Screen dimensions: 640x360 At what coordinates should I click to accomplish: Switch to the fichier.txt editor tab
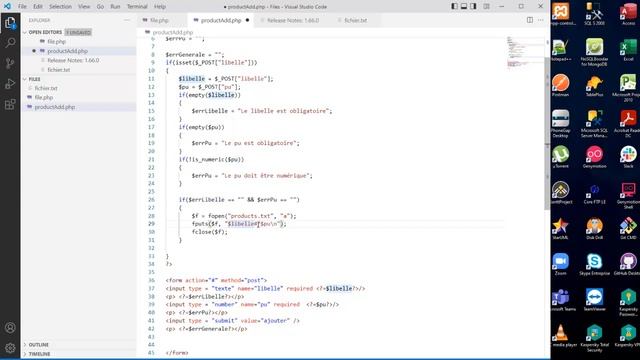pos(355,20)
